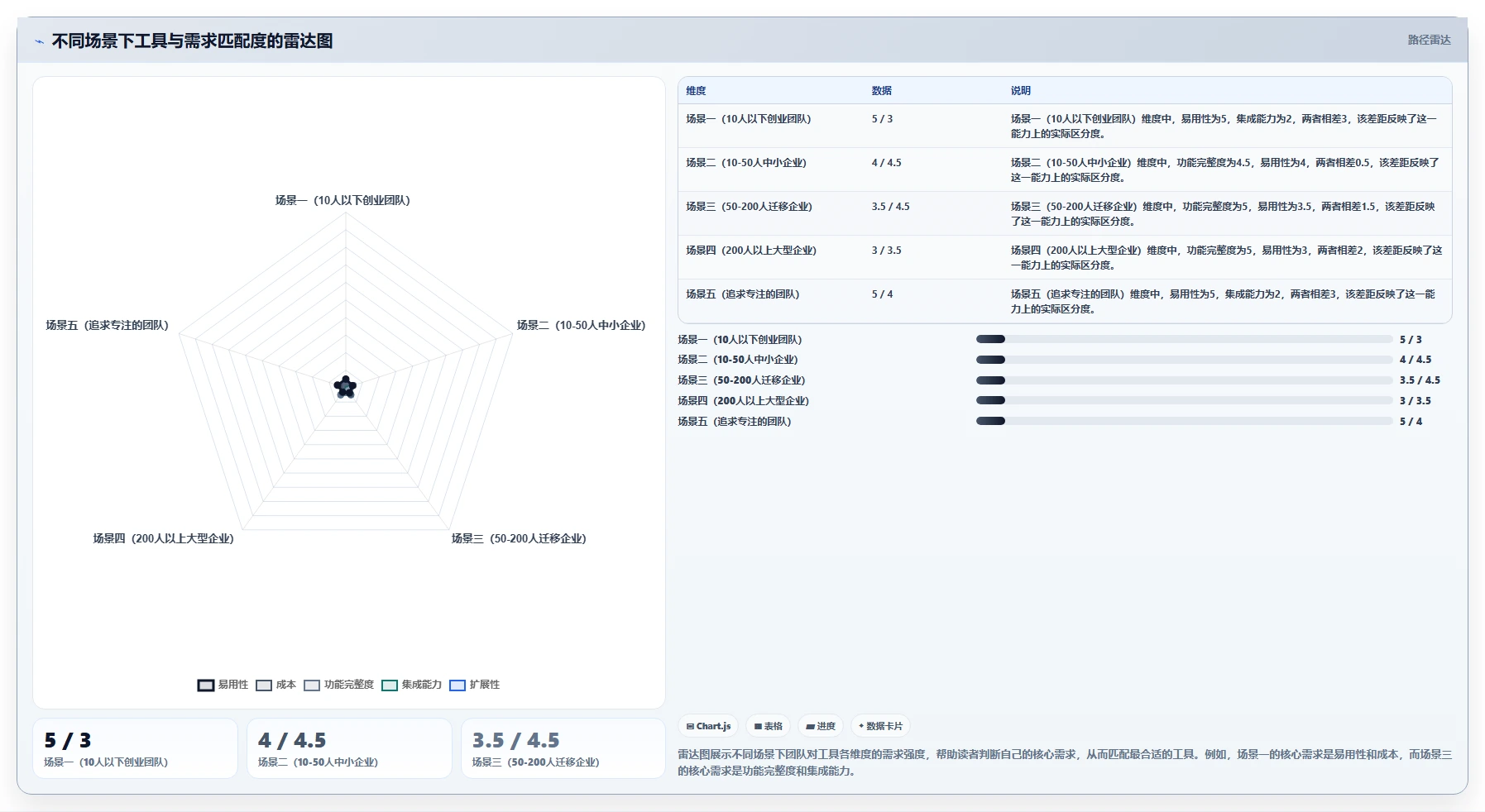Screen dimensions: 1485x812
Task: Open the 5 / 3 data card
Action: click(x=135, y=748)
